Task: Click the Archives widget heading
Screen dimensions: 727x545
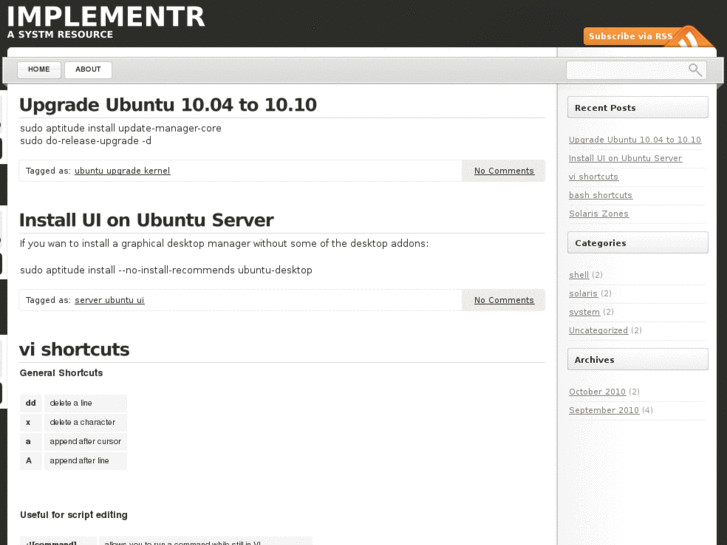Action: point(638,360)
